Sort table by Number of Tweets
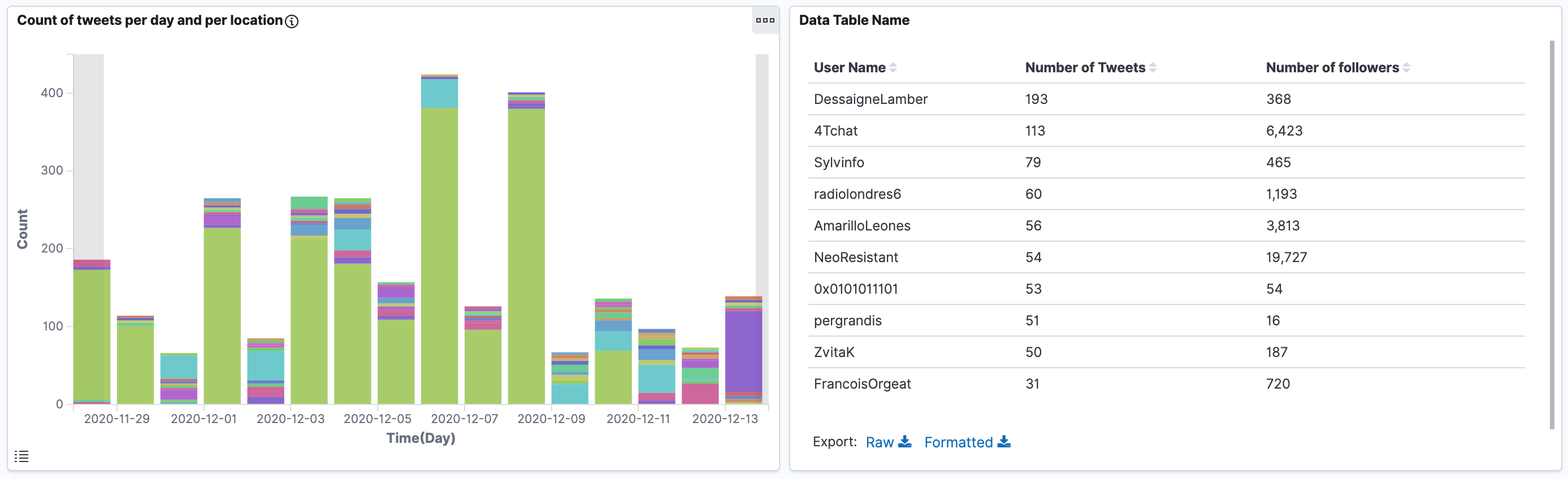The width and height of the screenshot is (1568, 479). click(x=1153, y=68)
